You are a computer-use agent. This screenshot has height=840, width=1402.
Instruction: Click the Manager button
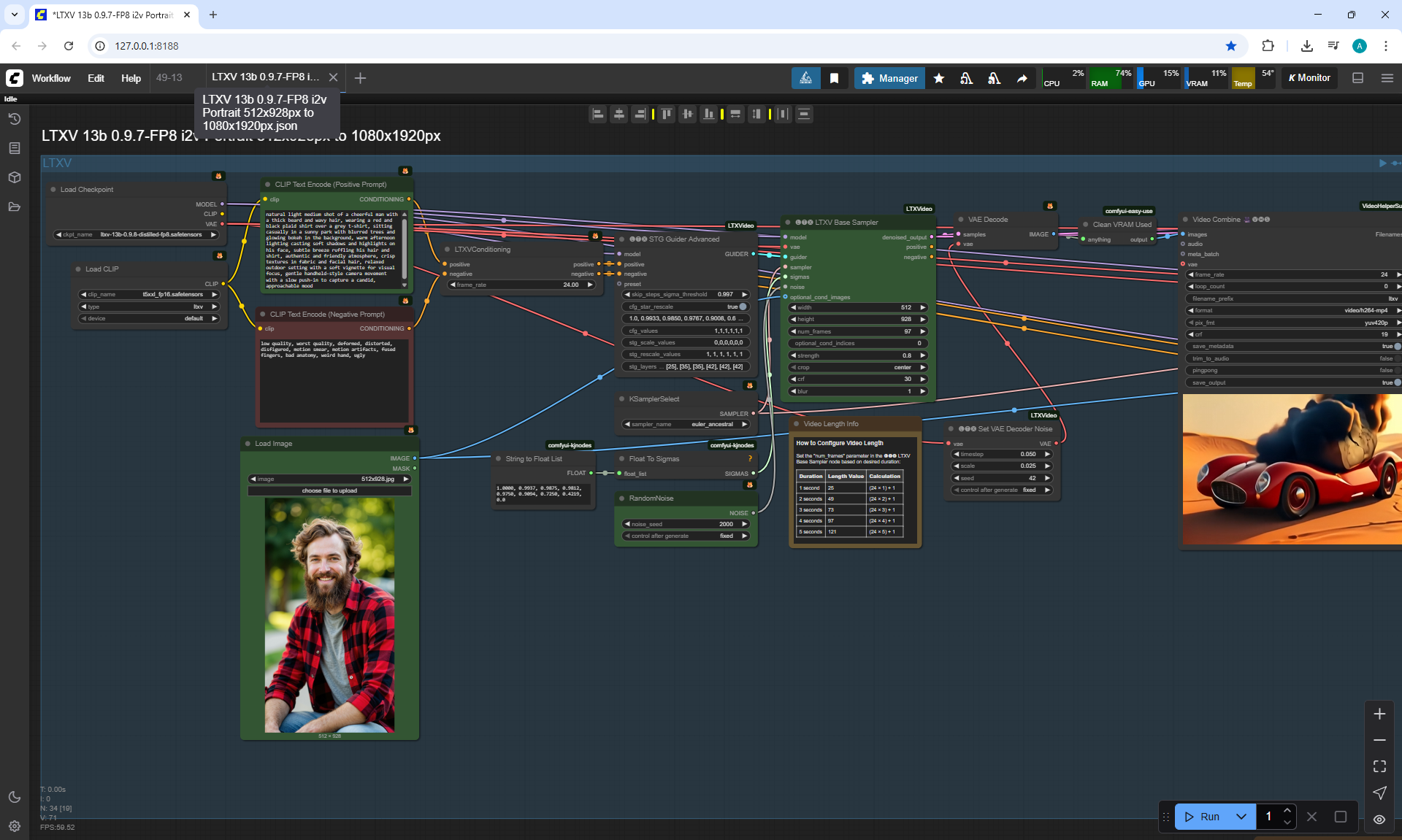tap(889, 78)
